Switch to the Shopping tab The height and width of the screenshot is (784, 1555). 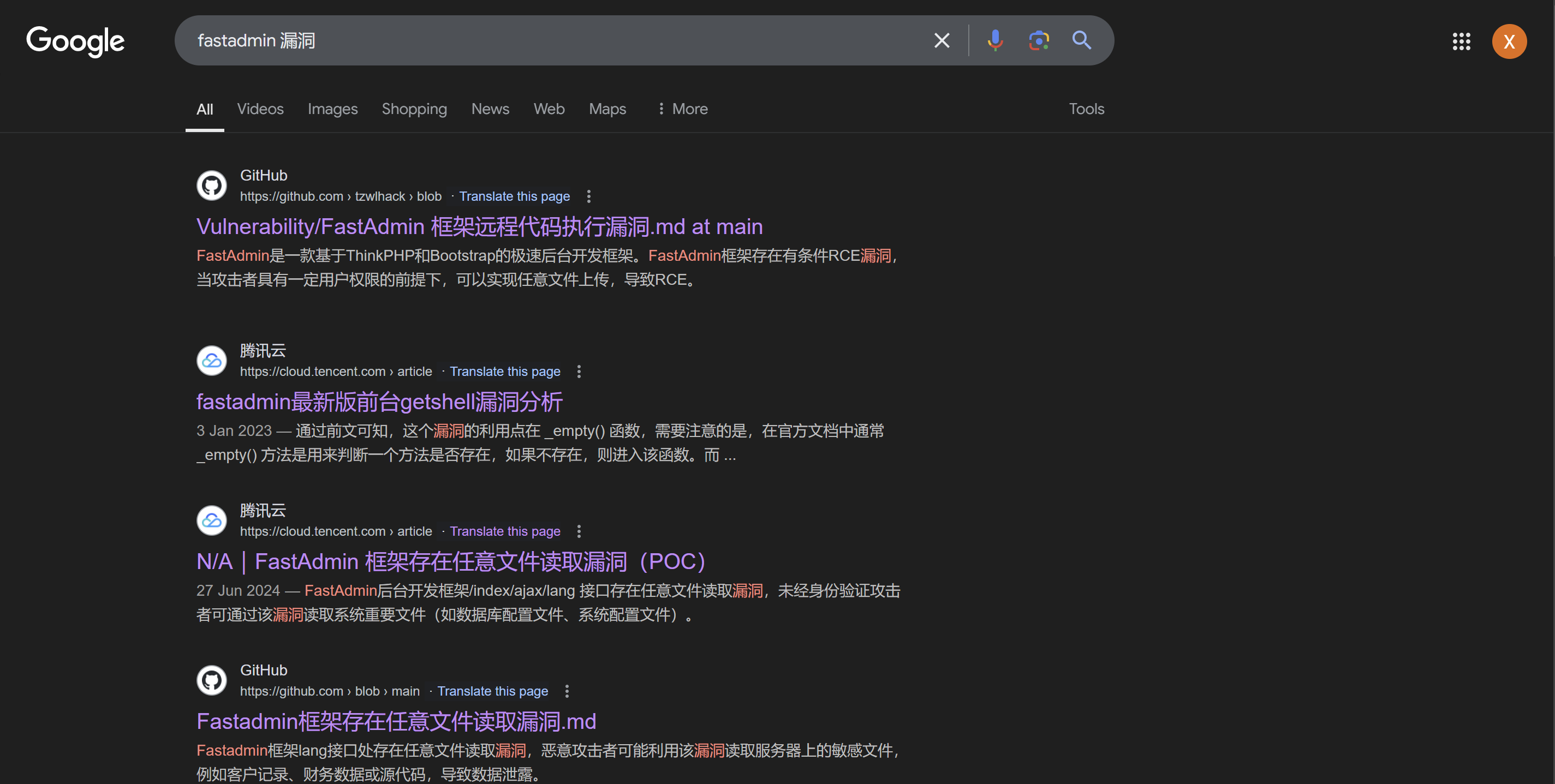[414, 109]
